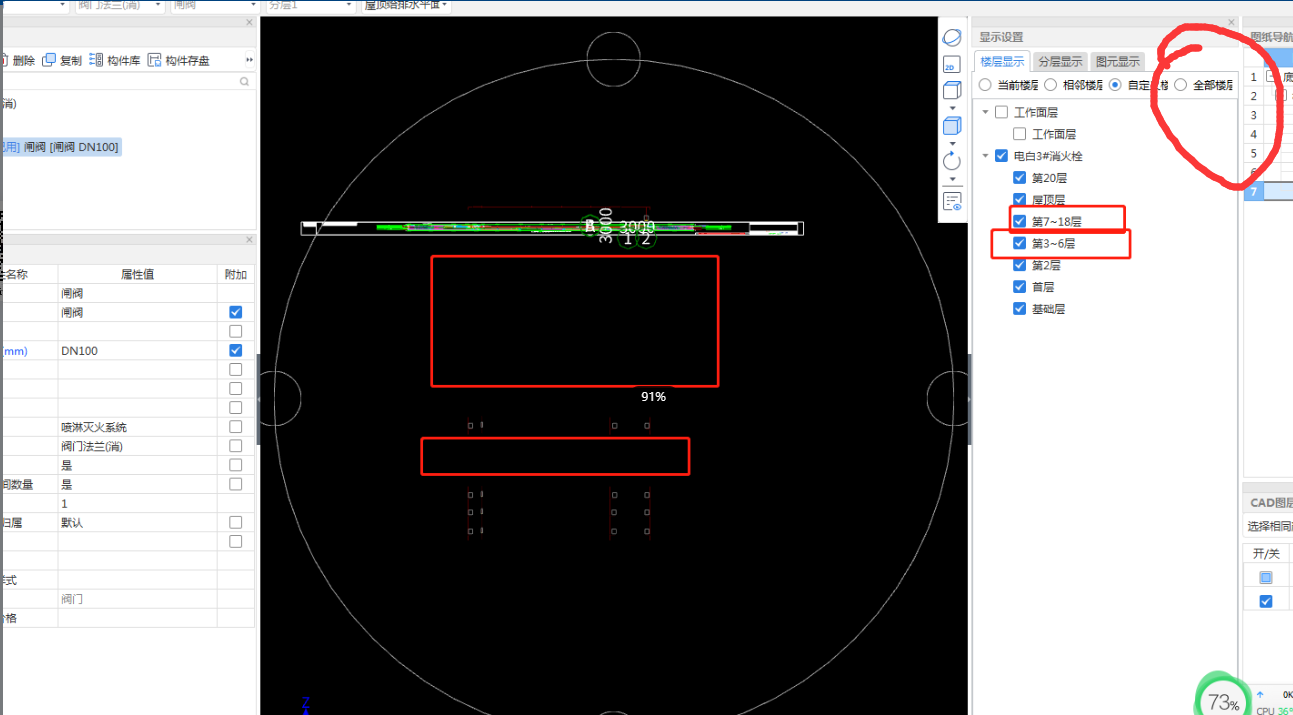Toggle 附加 checkbox for 默认 row
Screen dimensions: 1293x715
[x=236, y=522]
